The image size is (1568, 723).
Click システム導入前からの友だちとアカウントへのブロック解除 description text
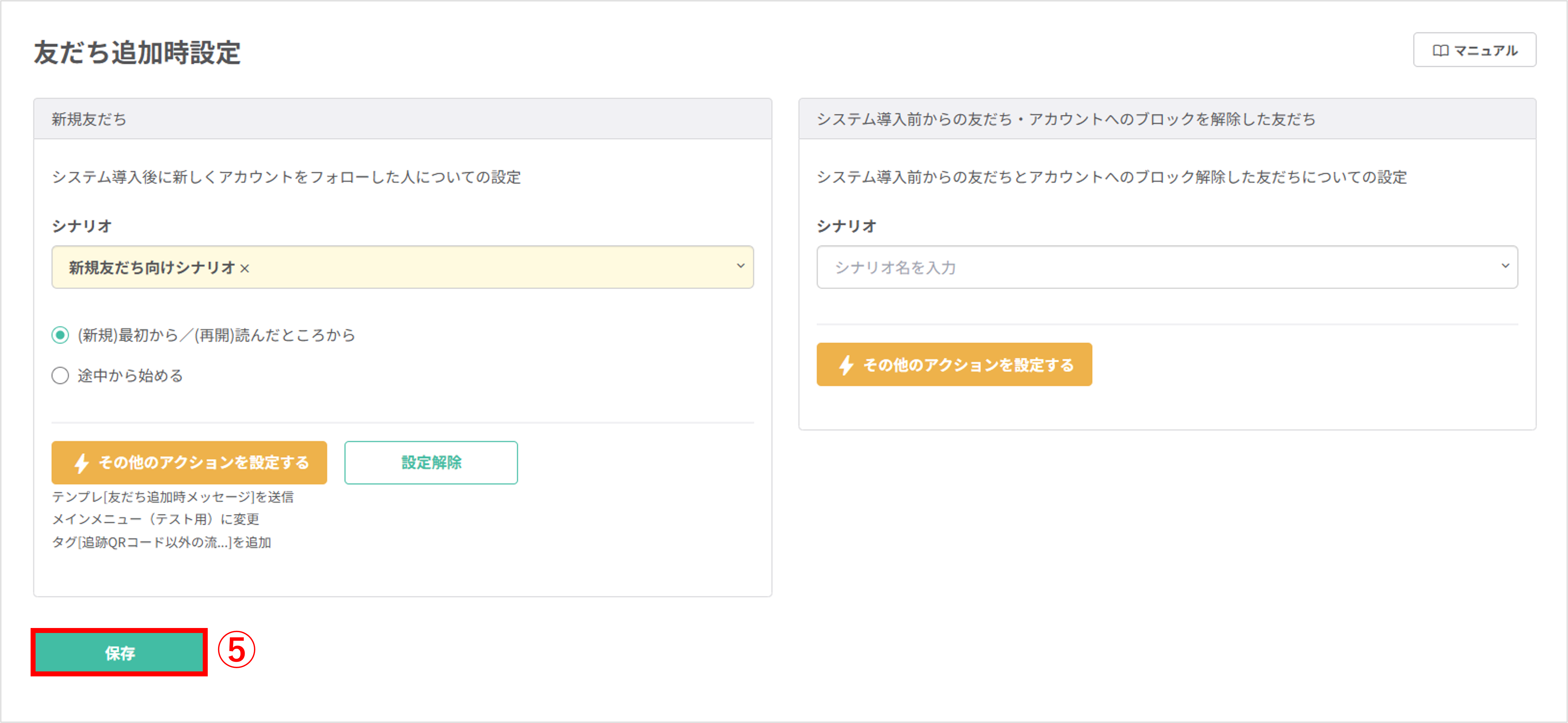pyautogui.click(x=1112, y=177)
